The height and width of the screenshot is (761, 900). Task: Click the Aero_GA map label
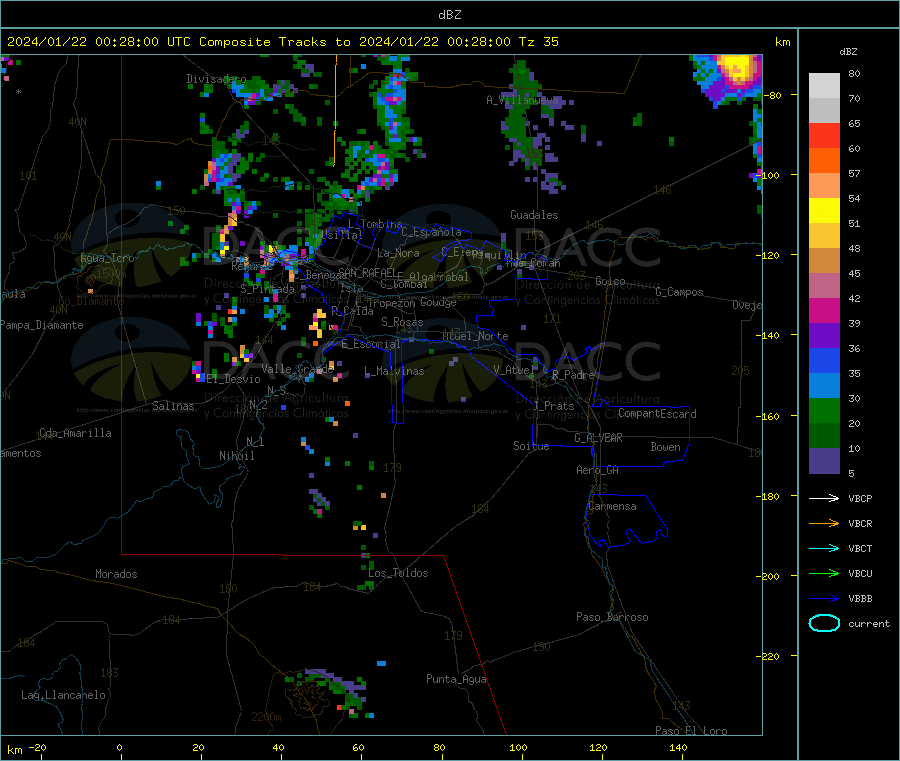pos(598,470)
